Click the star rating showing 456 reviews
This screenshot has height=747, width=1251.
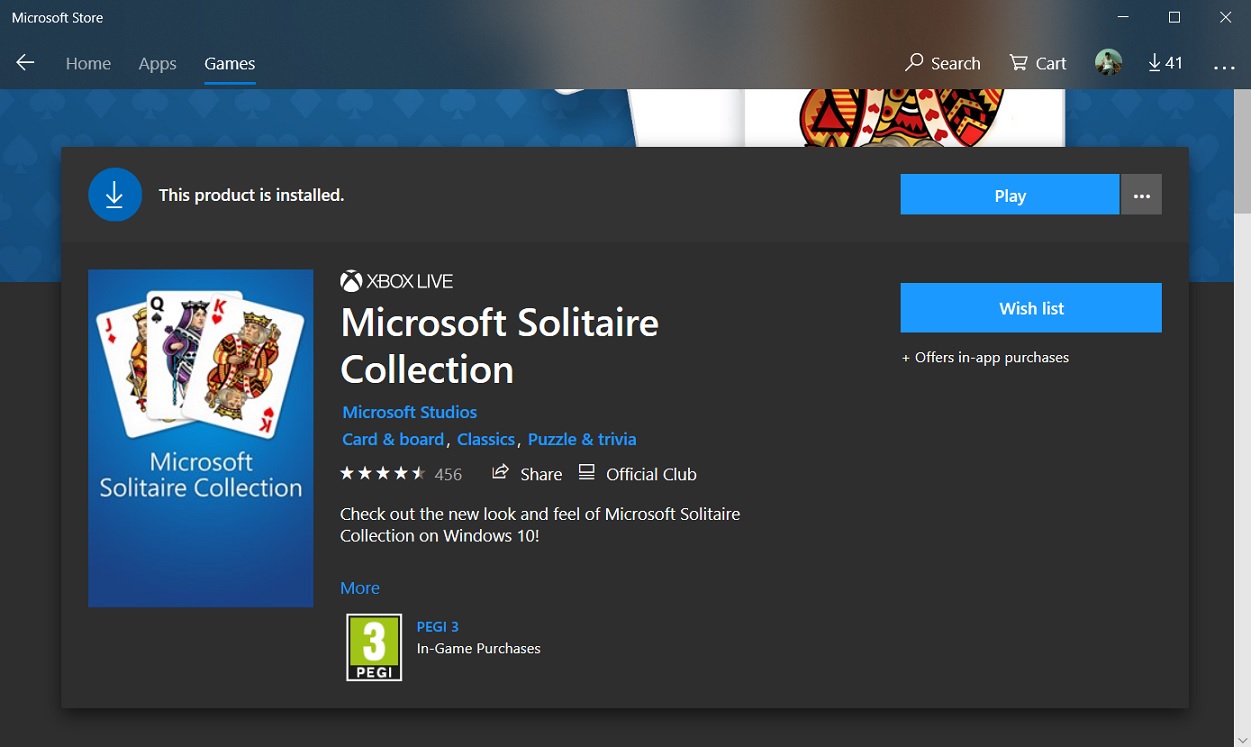click(x=400, y=473)
